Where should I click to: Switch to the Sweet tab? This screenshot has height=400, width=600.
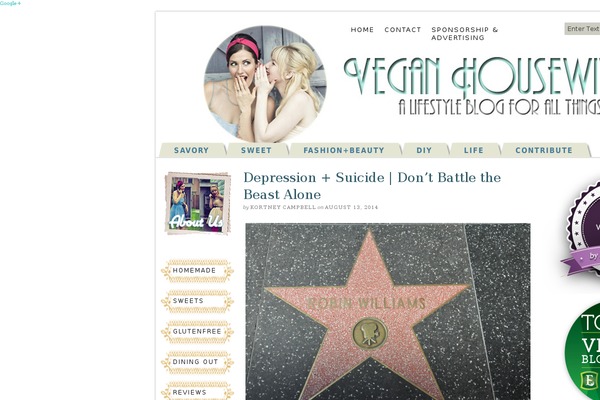pyautogui.click(x=256, y=150)
